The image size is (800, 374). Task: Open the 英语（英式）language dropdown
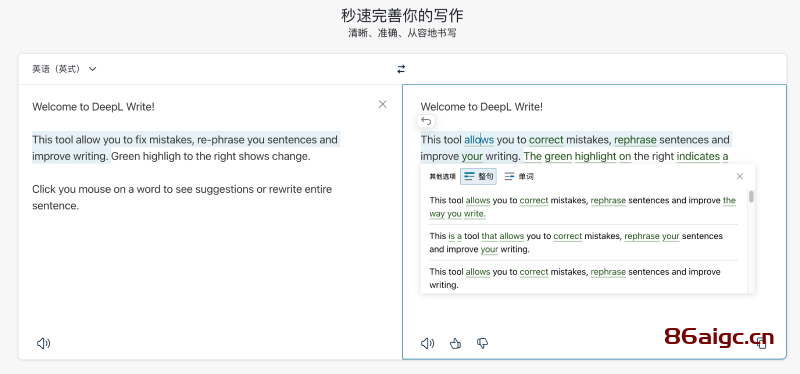click(x=64, y=69)
